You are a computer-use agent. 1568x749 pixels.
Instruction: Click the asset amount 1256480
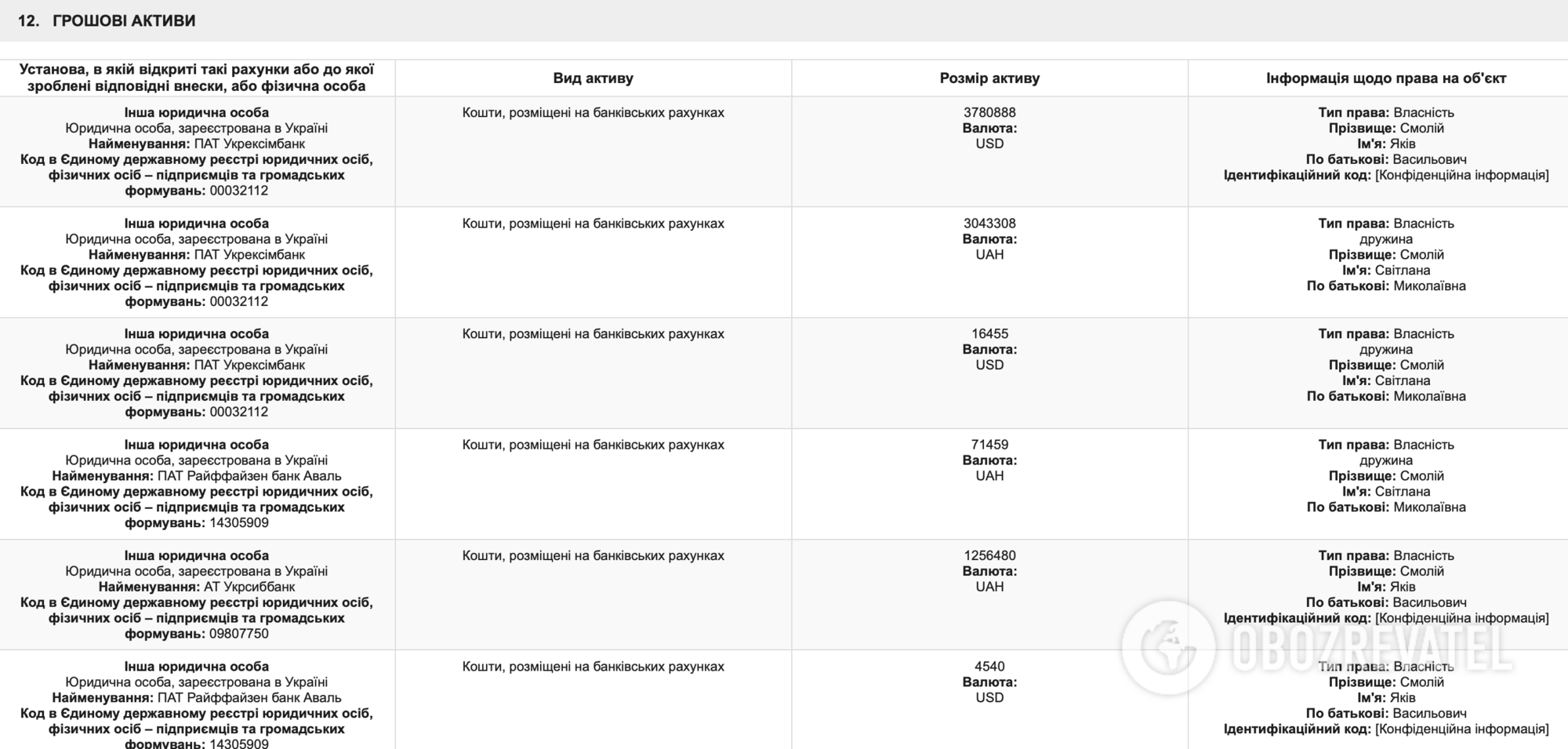[x=989, y=555]
